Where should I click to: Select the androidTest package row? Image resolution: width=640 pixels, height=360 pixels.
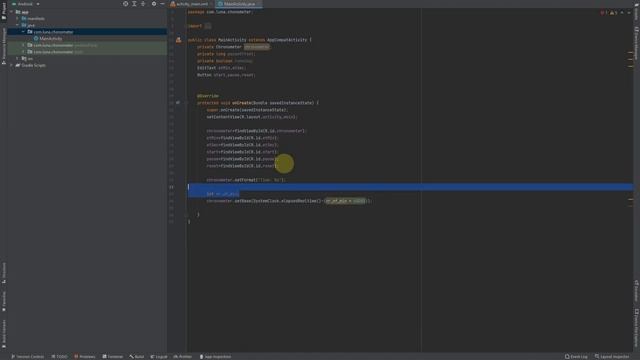pyautogui.click(x=87, y=45)
